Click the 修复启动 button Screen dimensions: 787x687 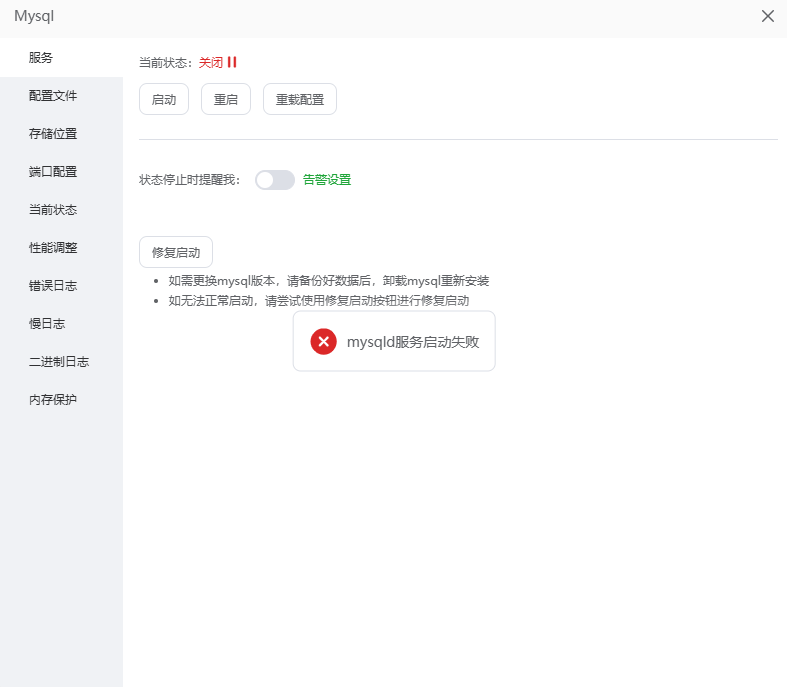(x=176, y=252)
